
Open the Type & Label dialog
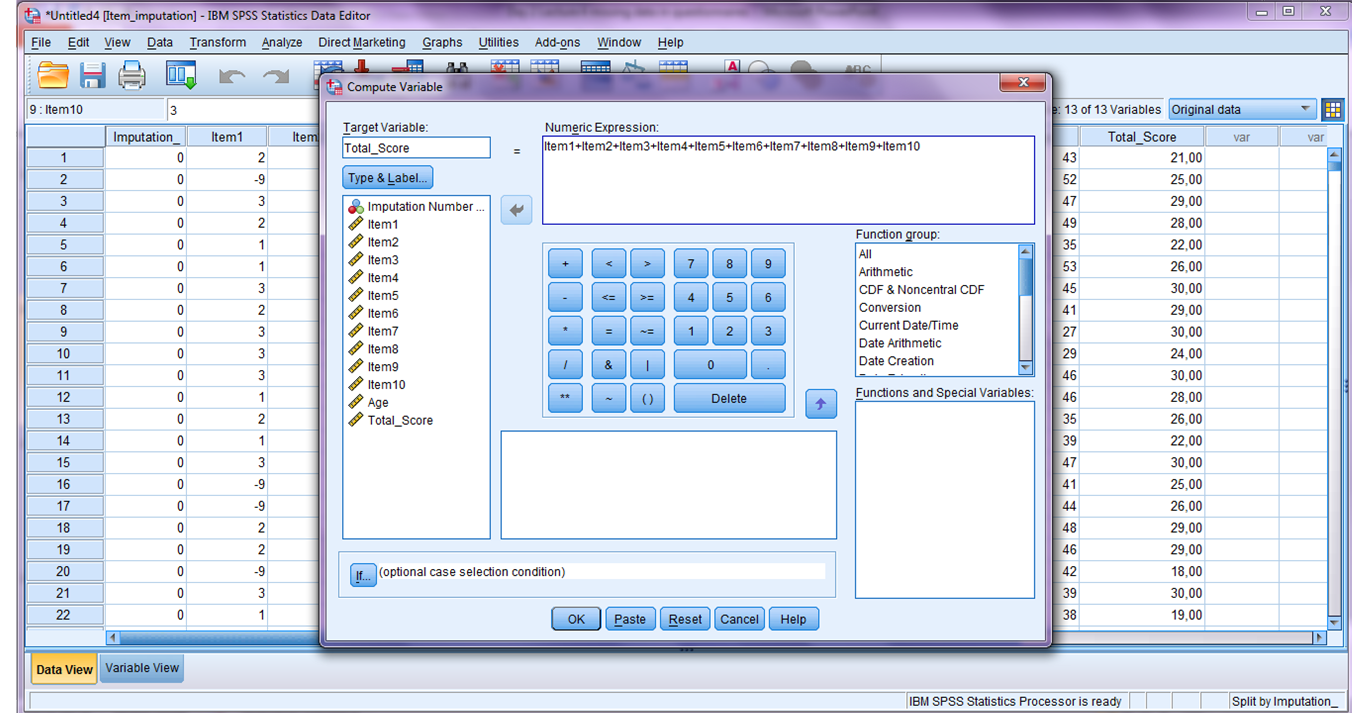pyautogui.click(x=388, y=178)
